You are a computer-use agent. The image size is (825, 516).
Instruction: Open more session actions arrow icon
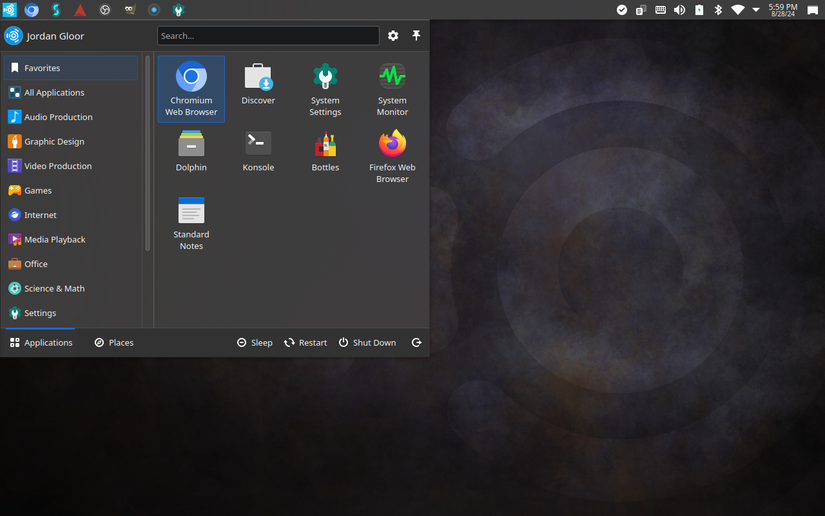click(x=416, y=342)
